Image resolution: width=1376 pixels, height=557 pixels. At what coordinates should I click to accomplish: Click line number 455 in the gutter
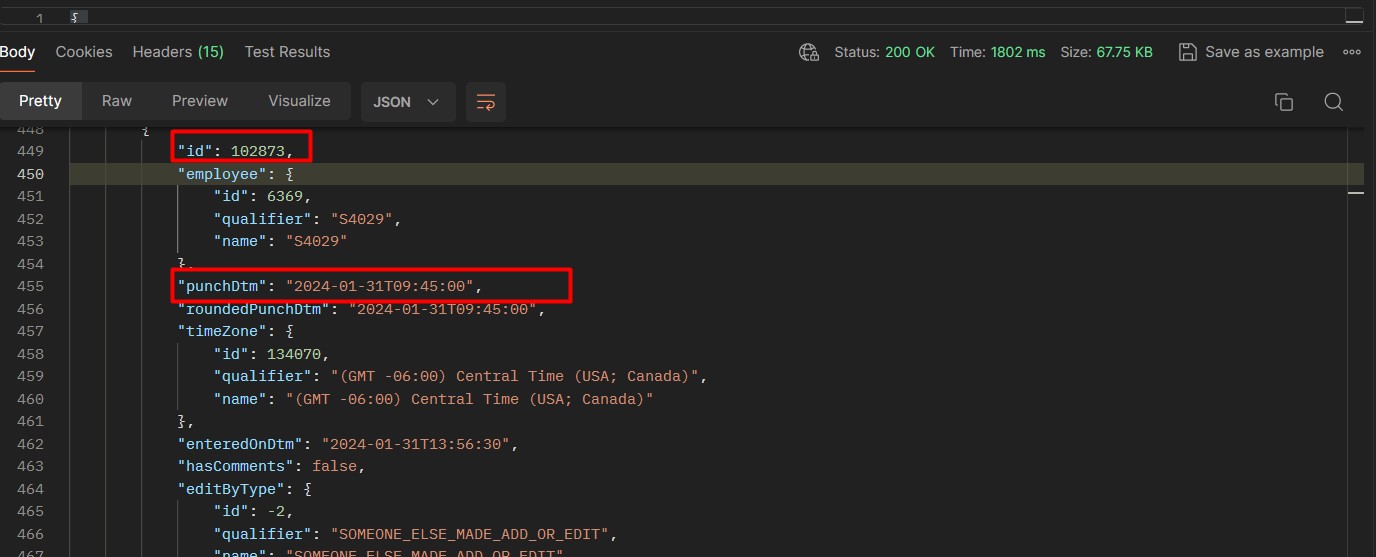30,286
